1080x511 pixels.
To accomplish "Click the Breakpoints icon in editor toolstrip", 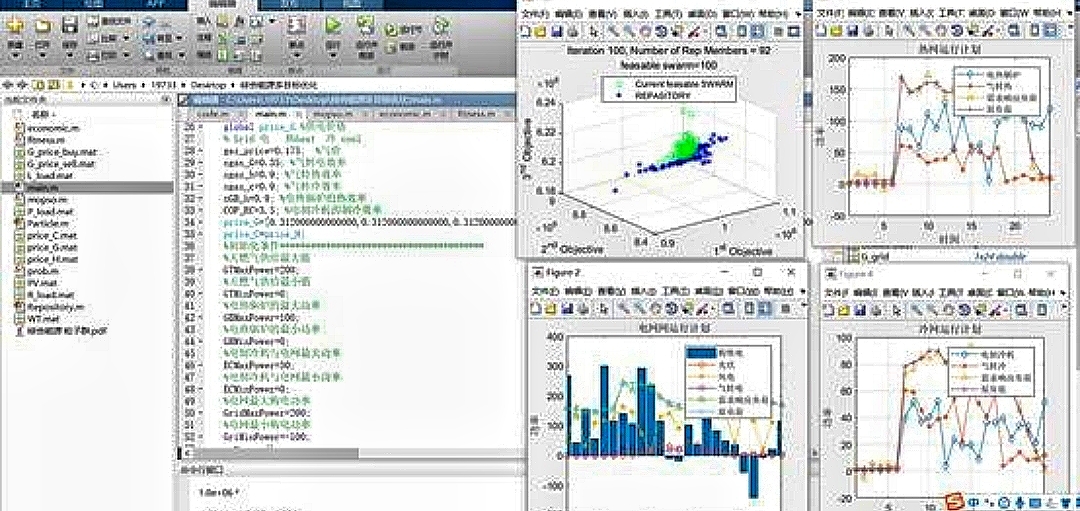I will 297,25.
